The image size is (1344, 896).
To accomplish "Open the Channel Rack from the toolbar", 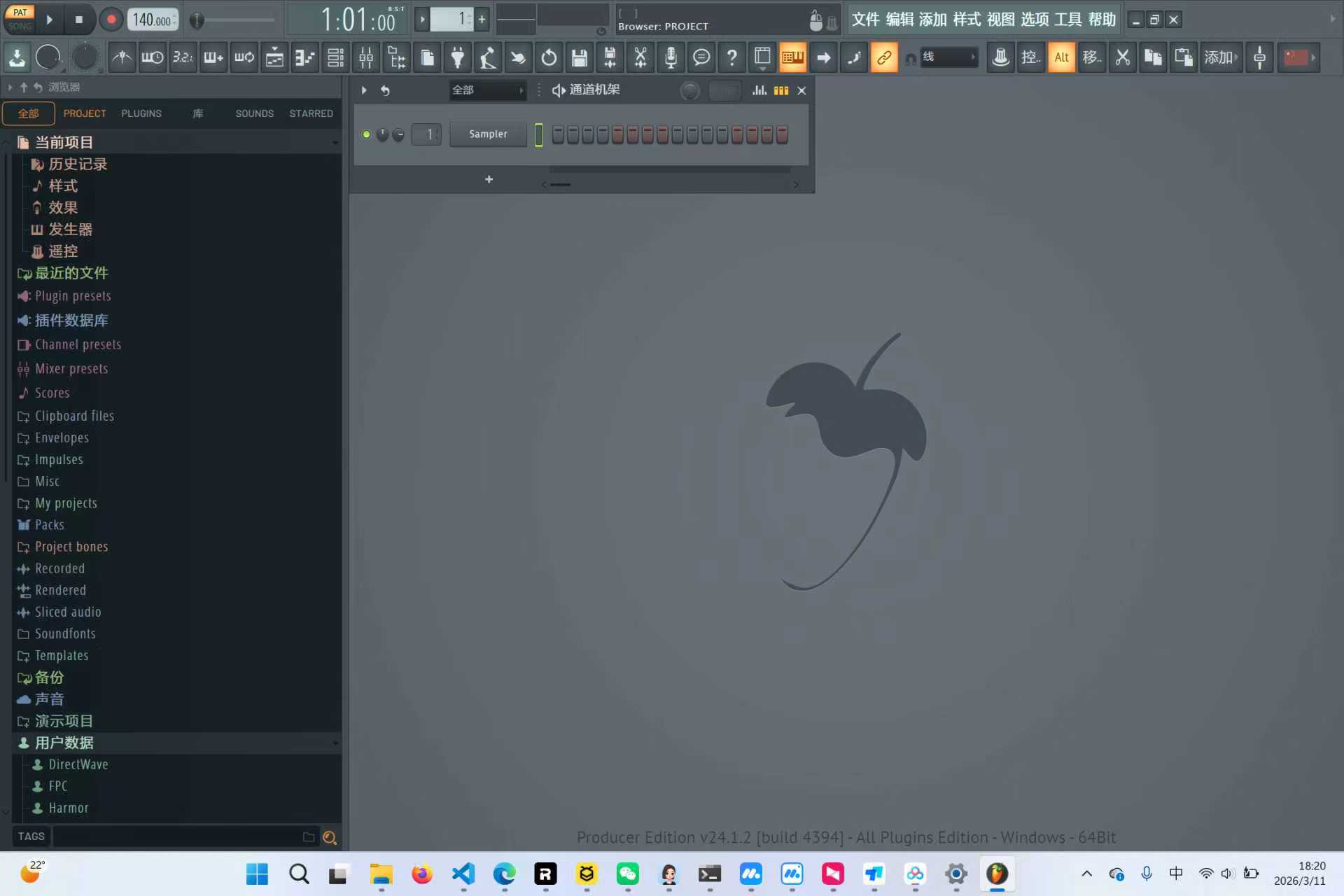I will tap(792, 57).
